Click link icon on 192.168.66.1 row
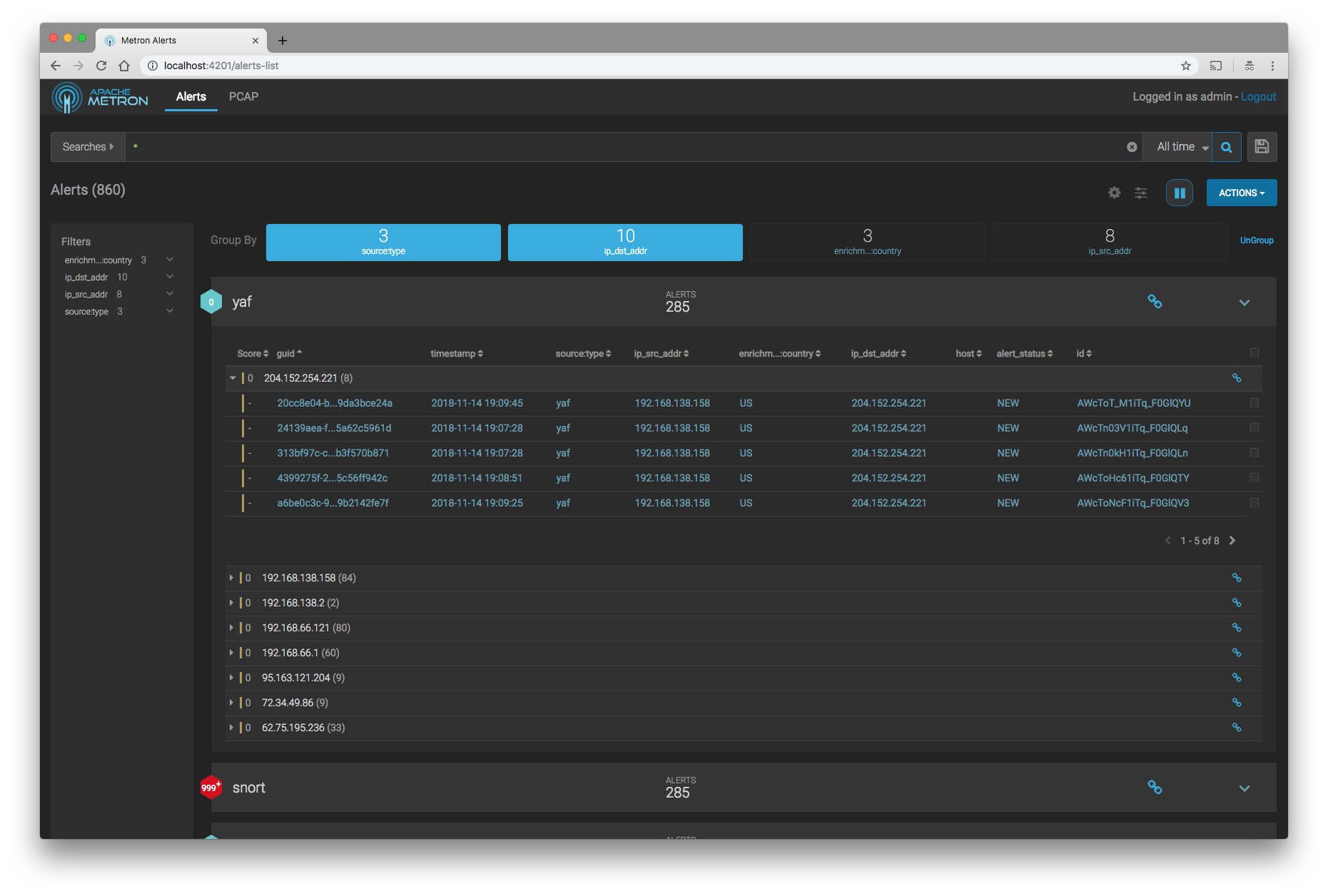The image size is (1328, 896). tap(1237, 653)
